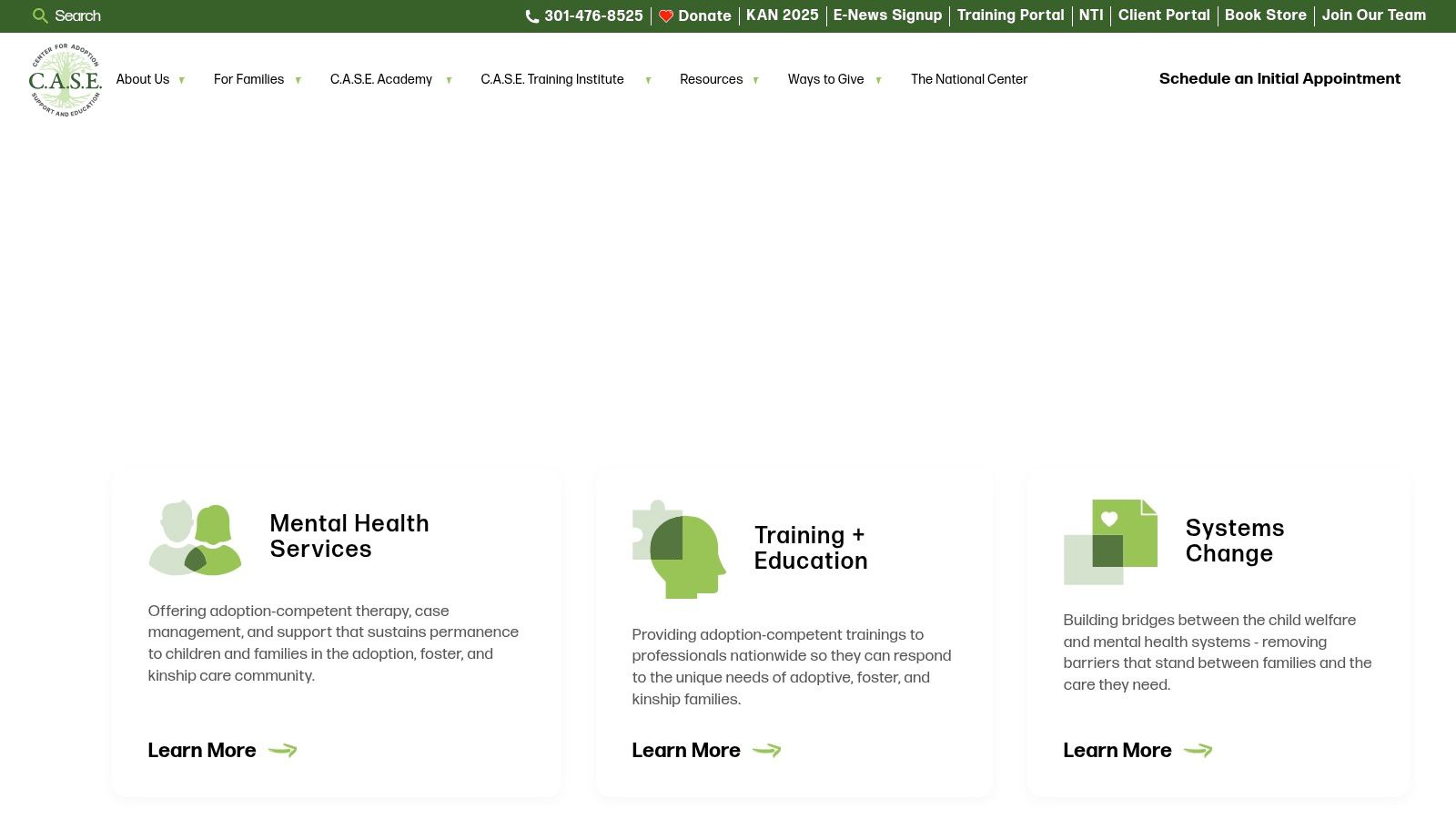Expand the Resources dropdown
The width and height of the screenshot is (1456, 819).
(x=711, y=79)
